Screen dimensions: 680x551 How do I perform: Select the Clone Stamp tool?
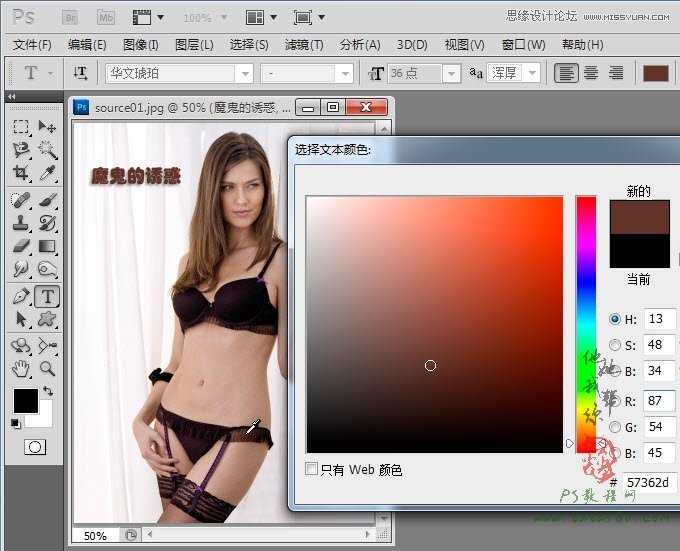21,223
